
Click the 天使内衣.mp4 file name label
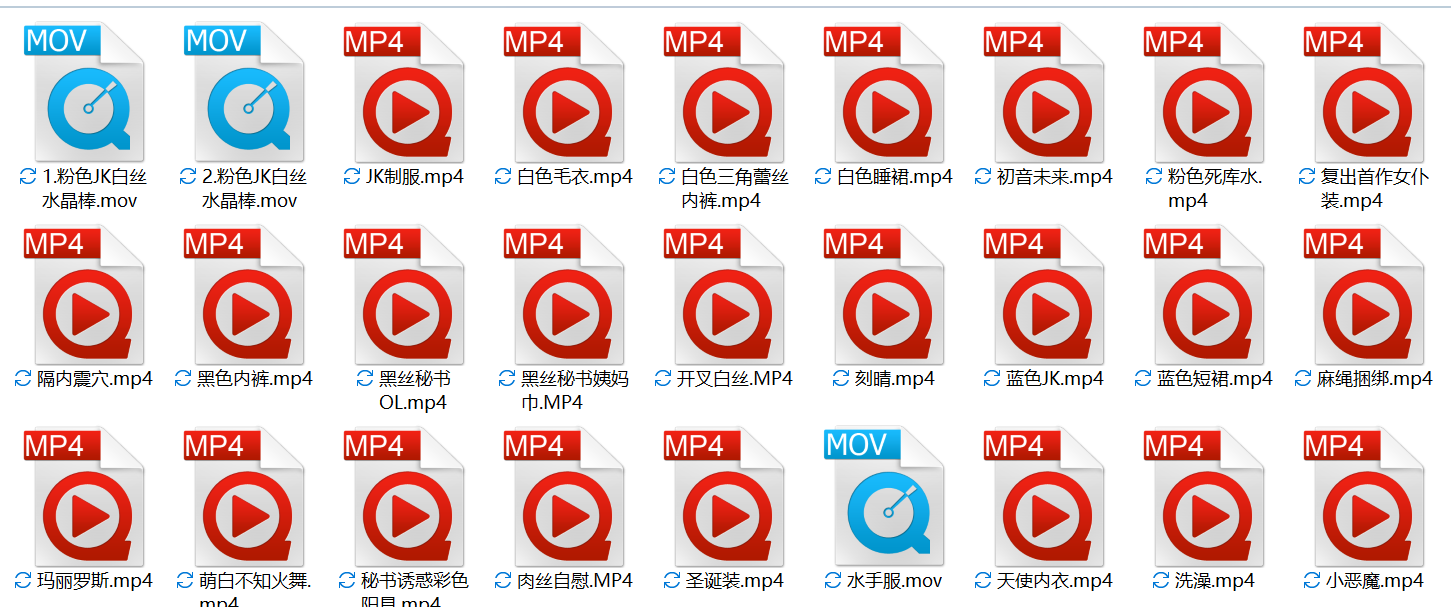click(x=1055, y=581)
